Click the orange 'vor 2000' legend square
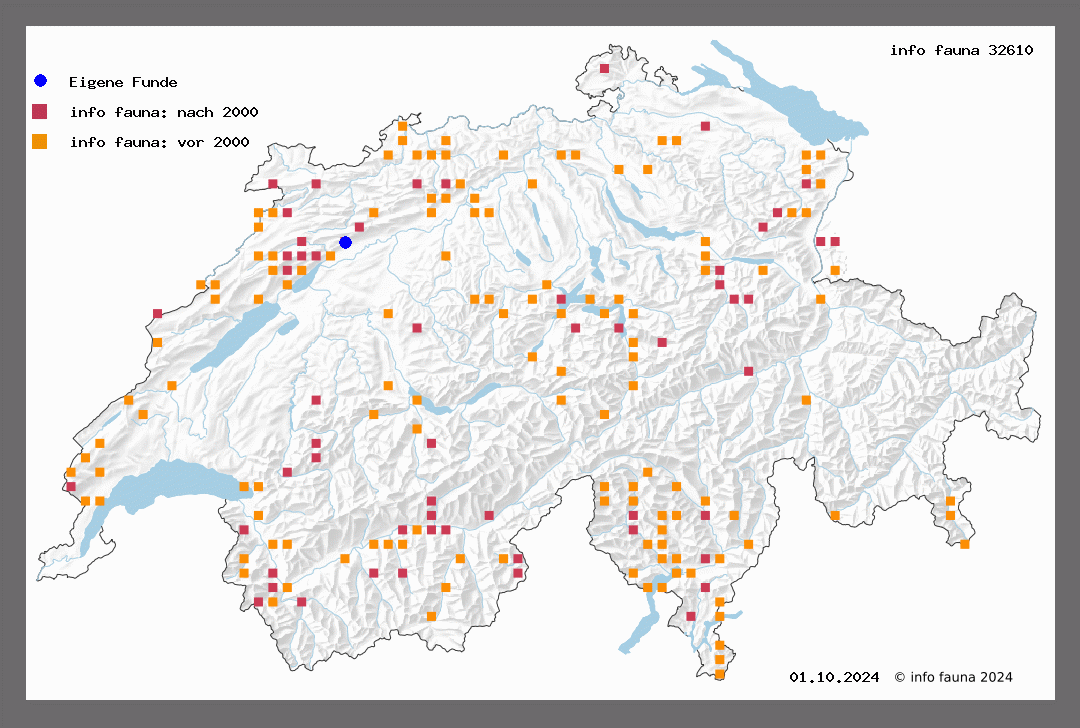 (40, 142)
